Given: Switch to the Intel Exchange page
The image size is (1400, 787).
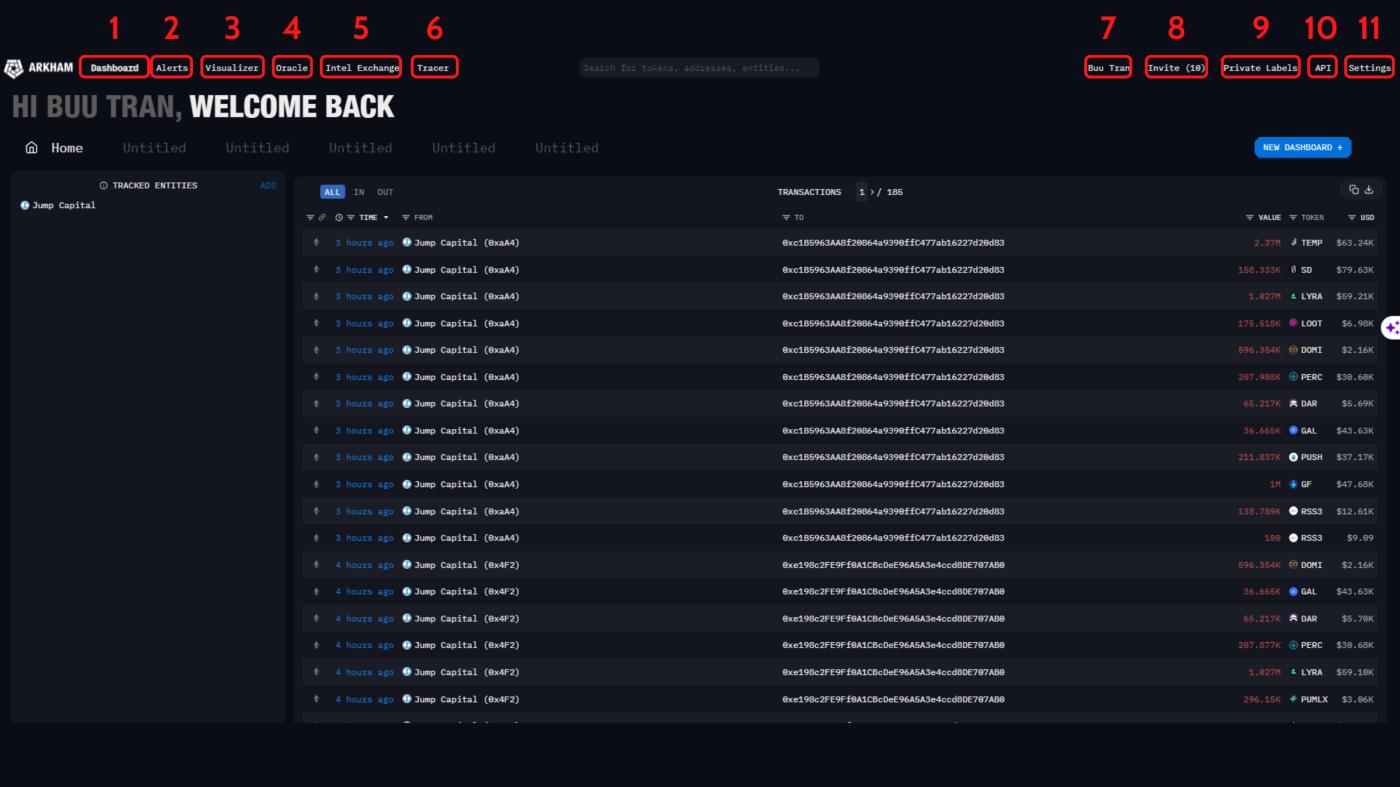Looking at the screenshot, I should click(x=362, y=68).
